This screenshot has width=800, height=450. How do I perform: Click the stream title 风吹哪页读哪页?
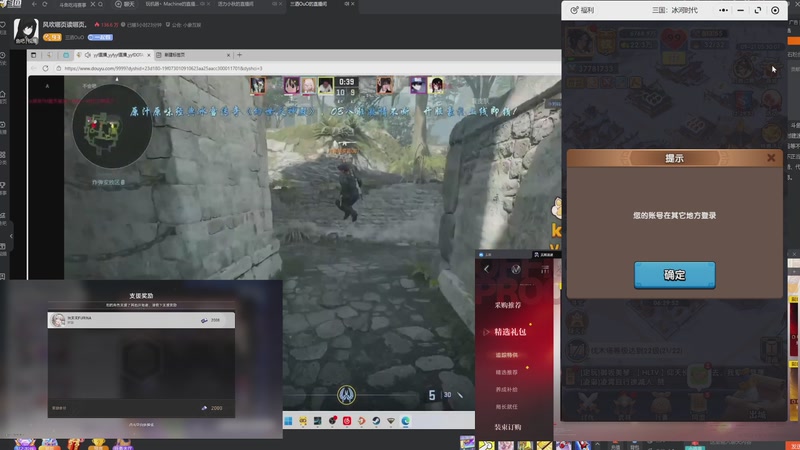[65, 24]
